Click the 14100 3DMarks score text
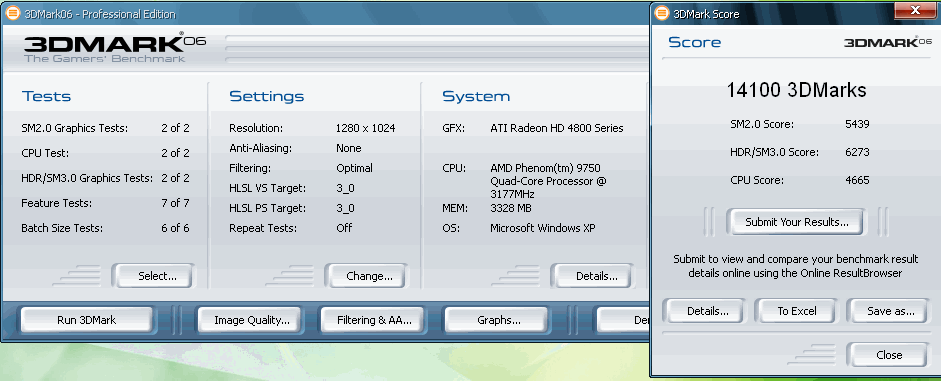 point(796,90)
